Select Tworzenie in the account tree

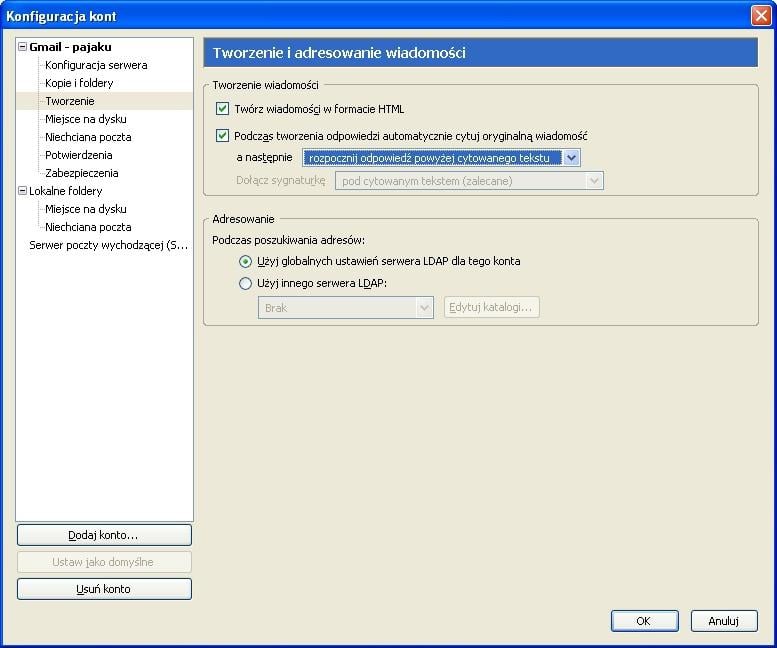click(x=70, y=101)
